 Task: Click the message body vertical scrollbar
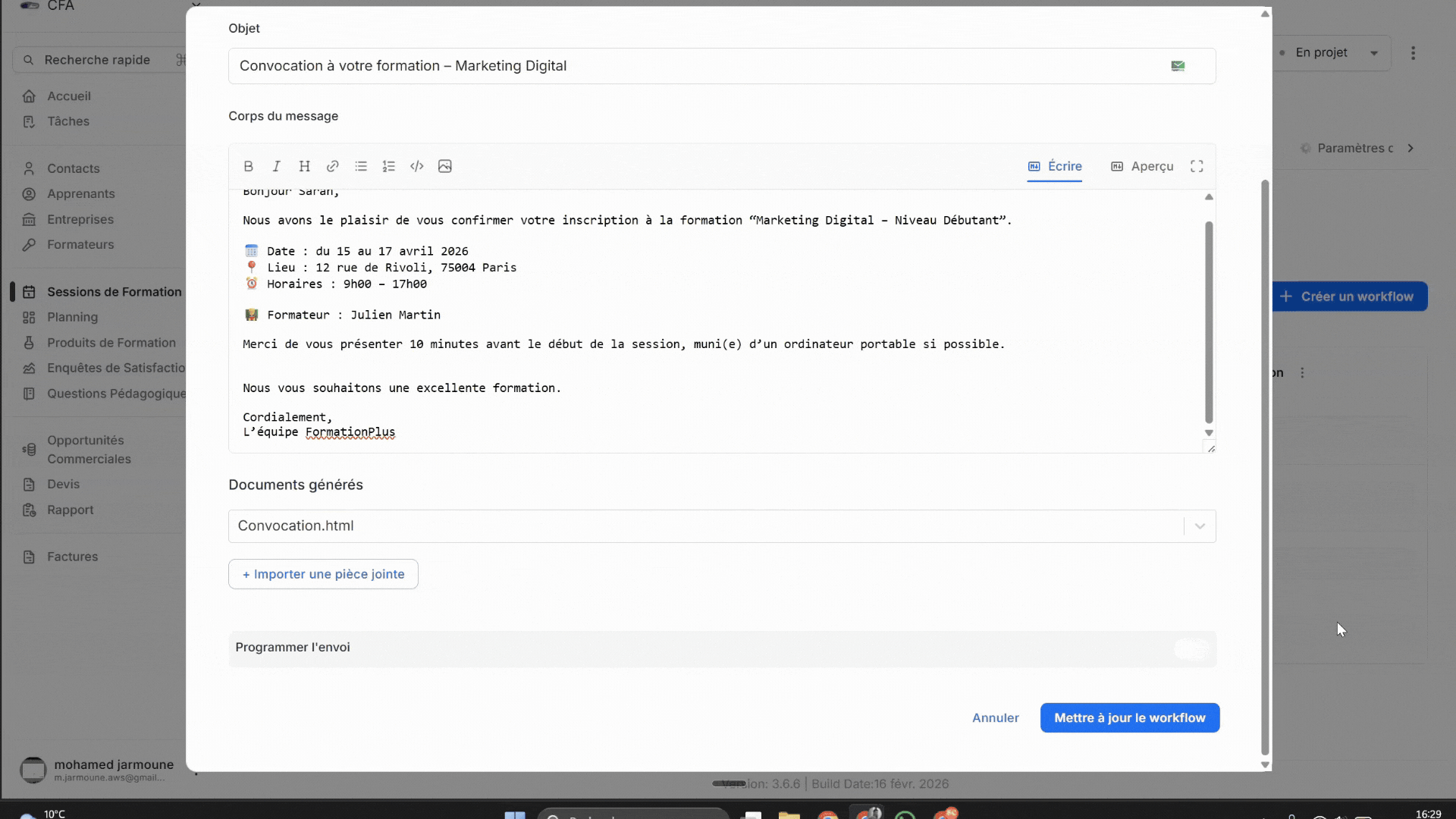[x=1209, y=322]
